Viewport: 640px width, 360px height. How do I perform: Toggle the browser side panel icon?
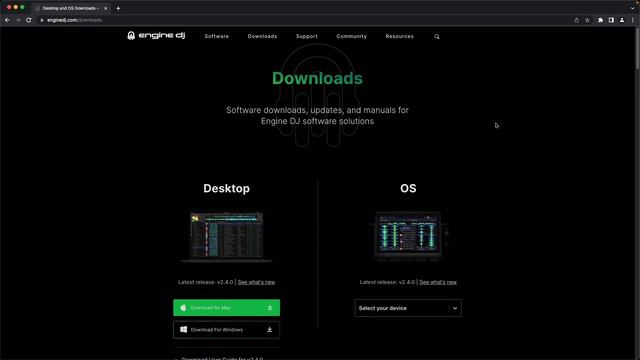pyautogui.click(x=611, y=20)
